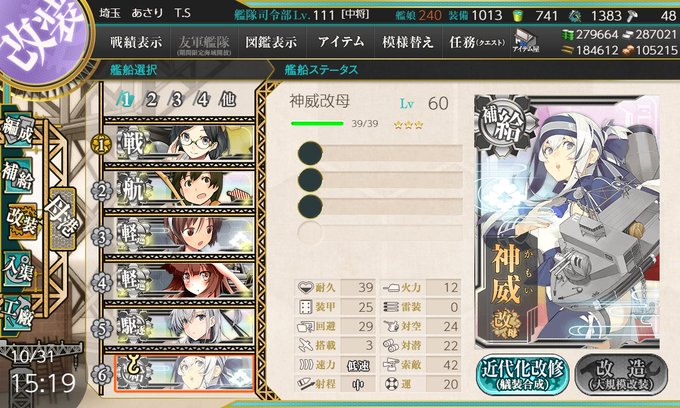680x408 pixels.
Task: Select first empty equipment slot
Action: (x=380, y=153)
